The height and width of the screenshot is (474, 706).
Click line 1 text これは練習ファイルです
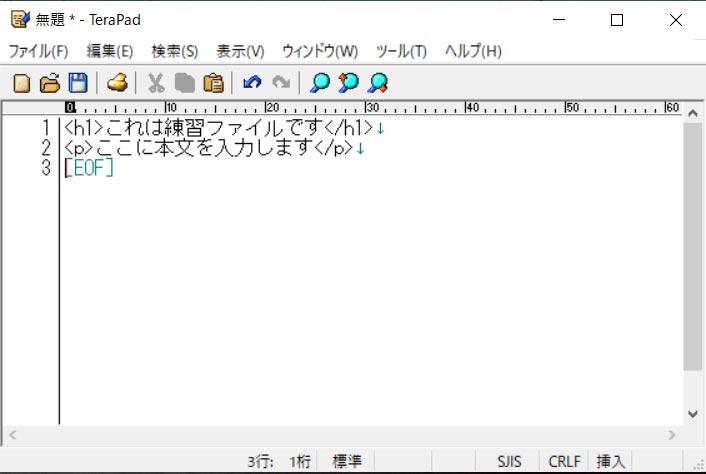(215, 128)
